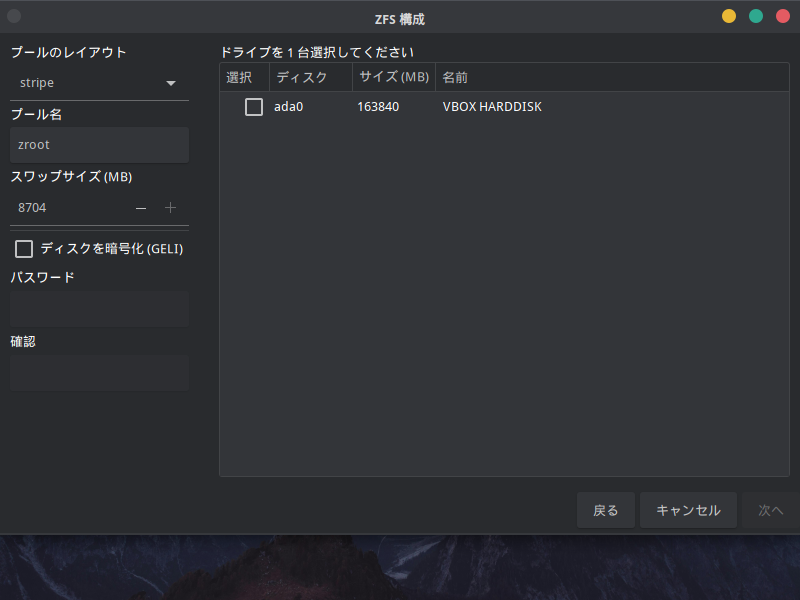Maximize window with green button
Viewport: 800px width, 600px height.
(756, 16)
